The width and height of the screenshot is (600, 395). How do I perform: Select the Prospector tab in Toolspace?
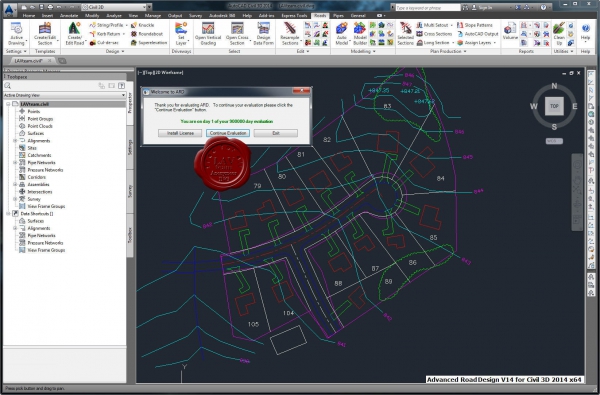pos(130,102)
